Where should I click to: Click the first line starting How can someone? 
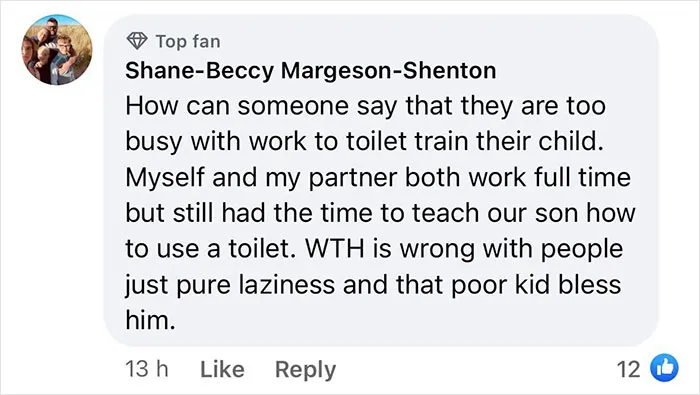coord(366,107)
